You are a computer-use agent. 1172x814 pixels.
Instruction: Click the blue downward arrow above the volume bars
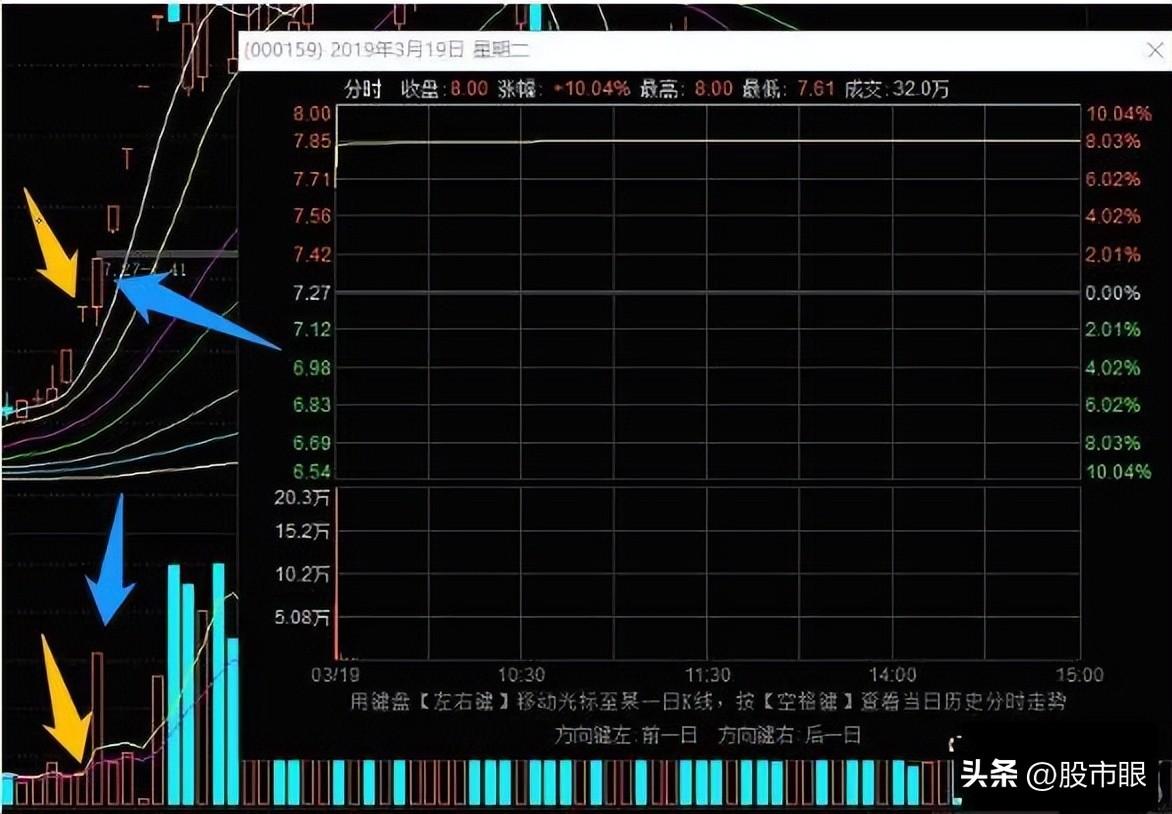[112, 562]
